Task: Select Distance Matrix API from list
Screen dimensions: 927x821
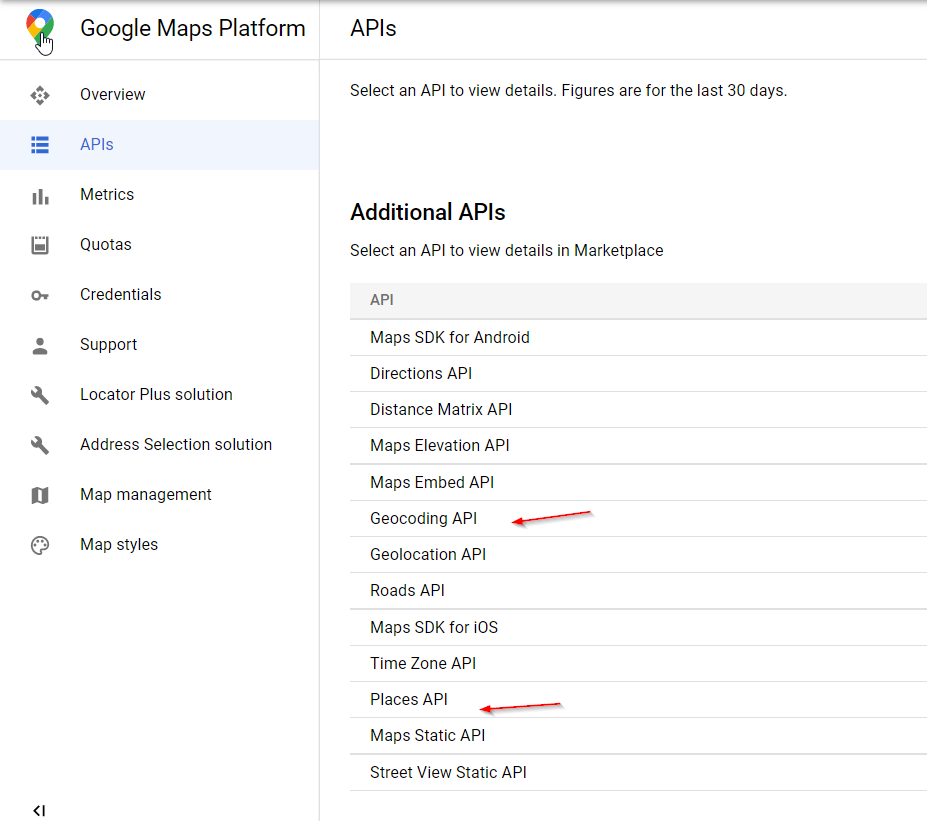Action: (441, 410)
